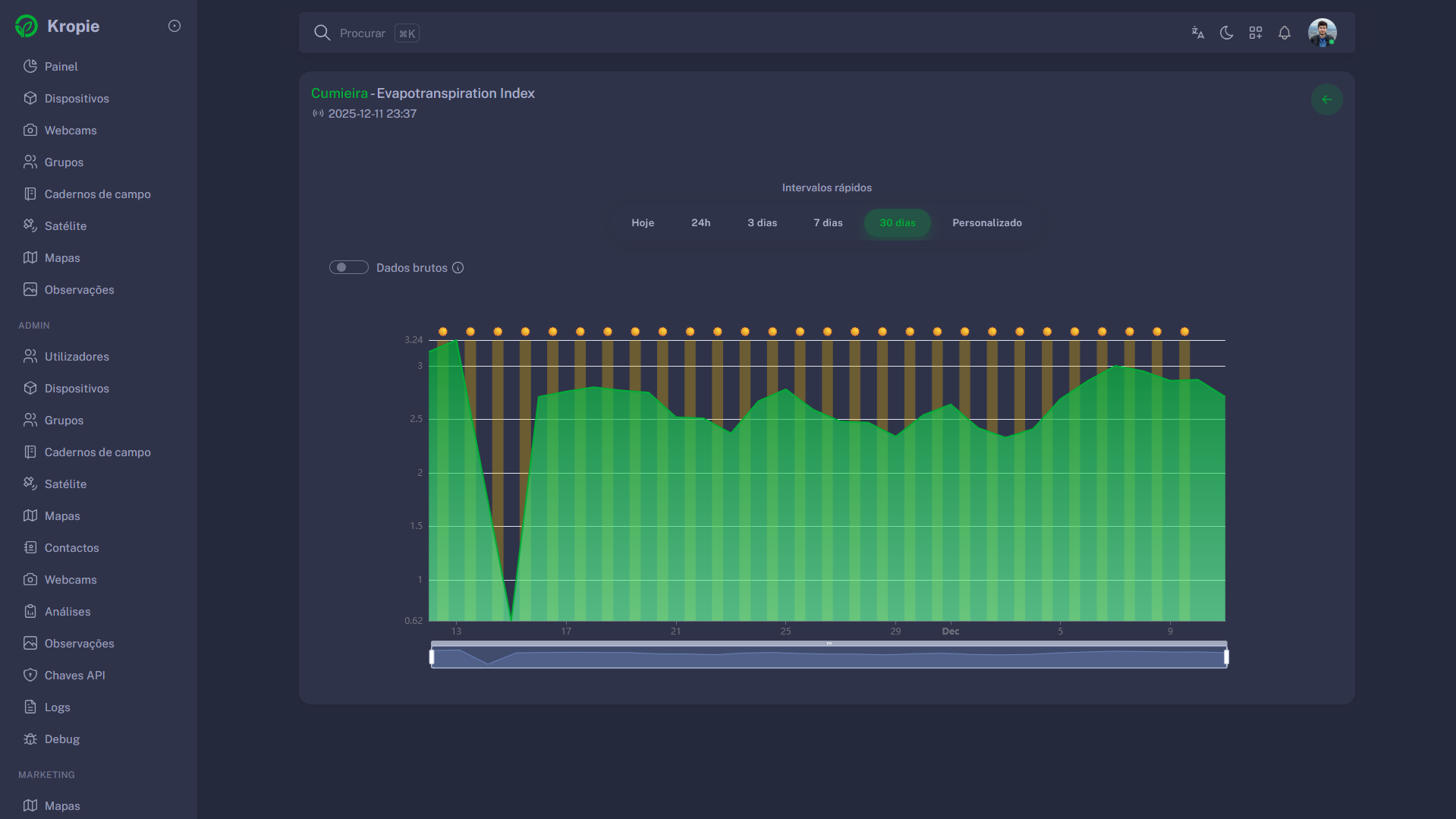Select the 7 dias interval

click(828, 223)
